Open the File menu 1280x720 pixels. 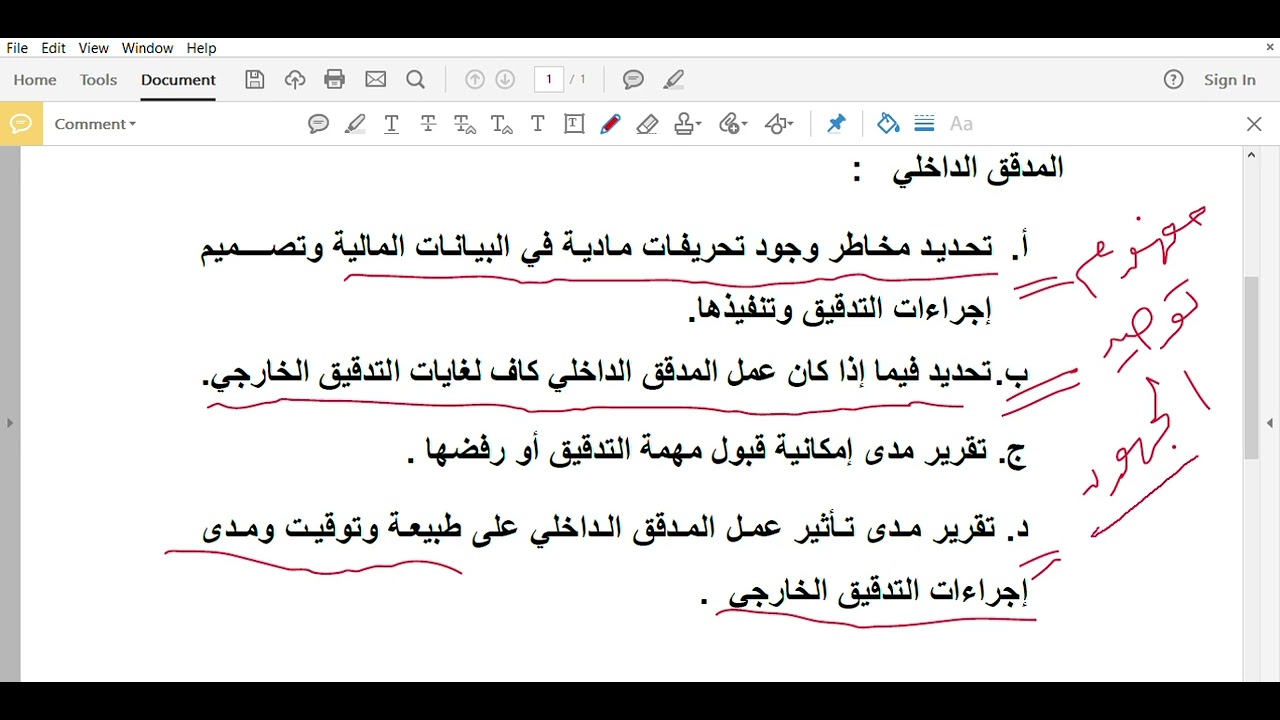(x=17, y=48)
